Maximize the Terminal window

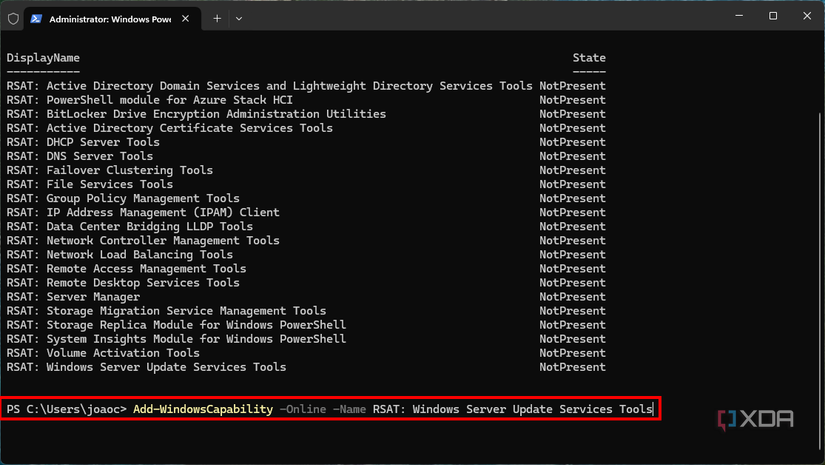point(773,16)
